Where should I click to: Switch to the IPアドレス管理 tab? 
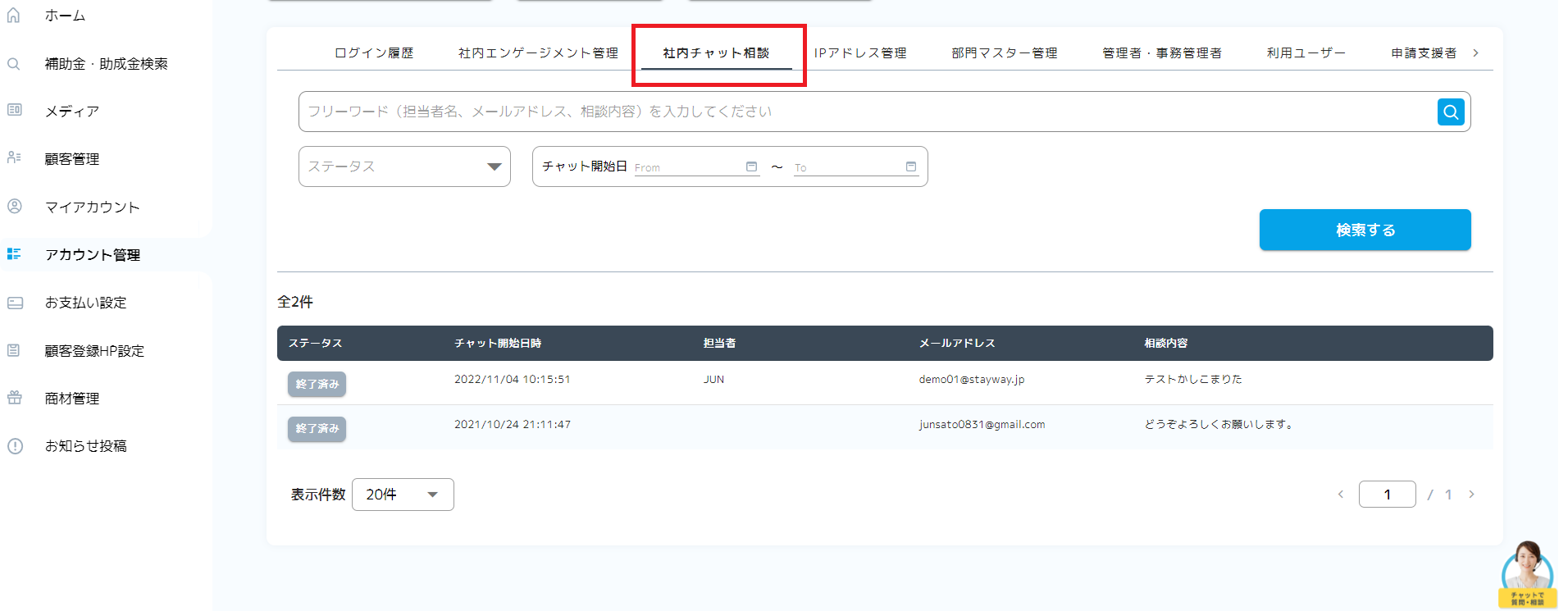point(860,52)
